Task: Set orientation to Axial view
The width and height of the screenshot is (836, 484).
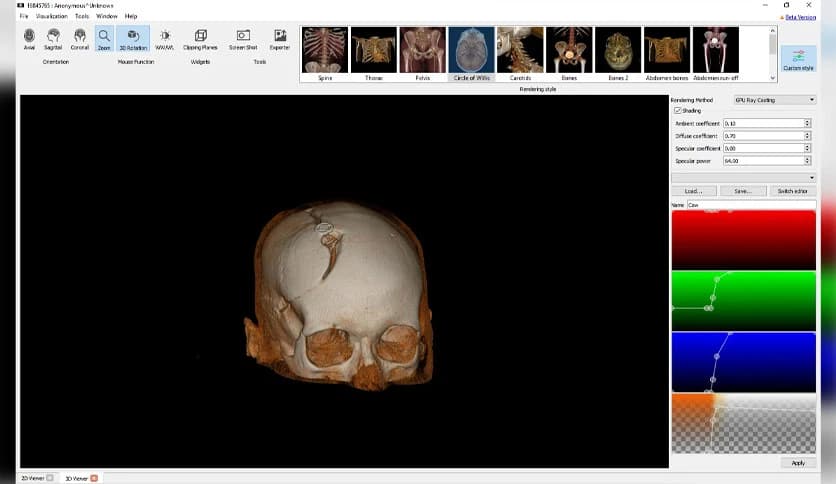Action: tap(29, 39)
